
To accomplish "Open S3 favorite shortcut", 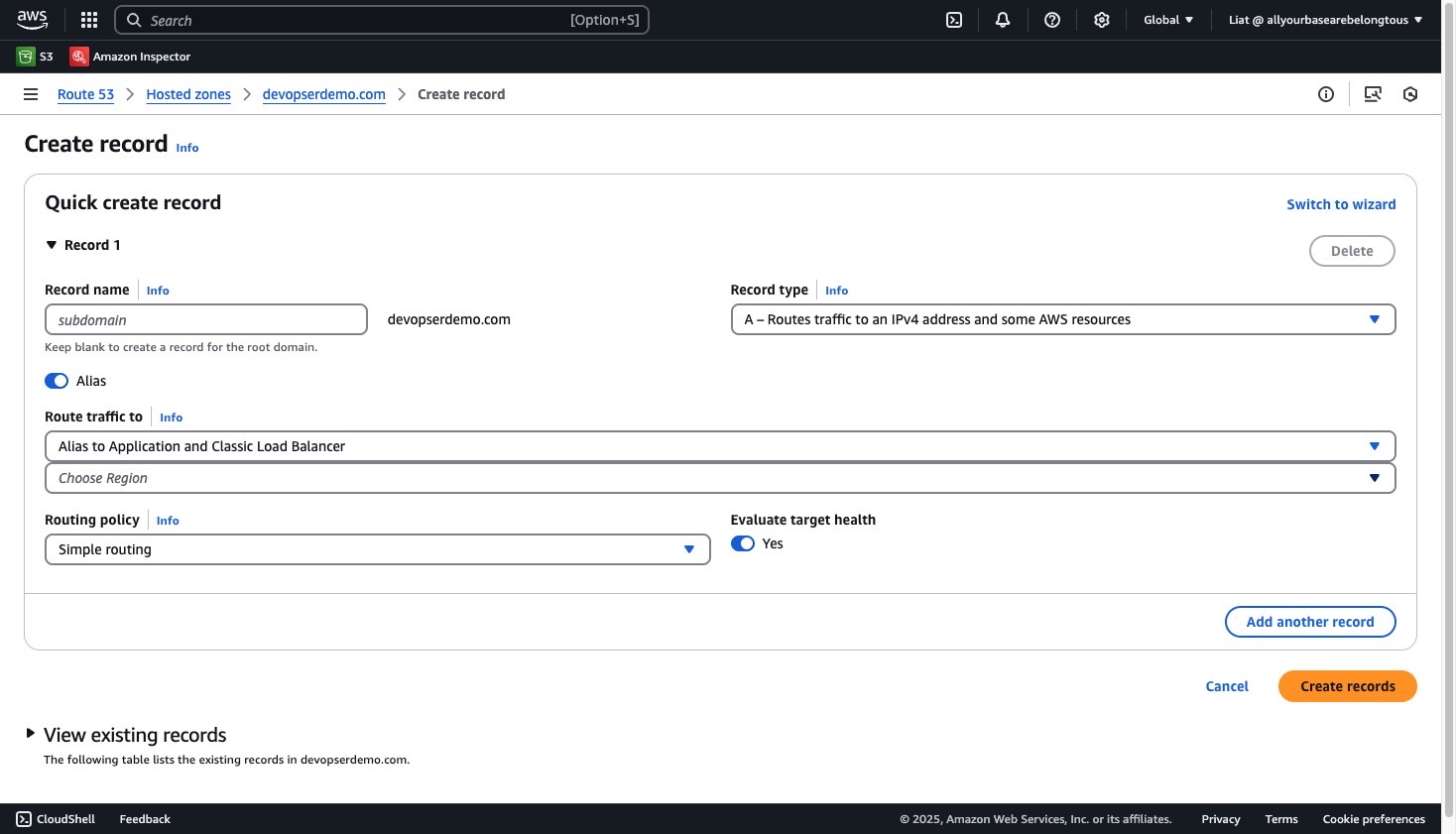I will pyautogui.click(x=35, y=57).
